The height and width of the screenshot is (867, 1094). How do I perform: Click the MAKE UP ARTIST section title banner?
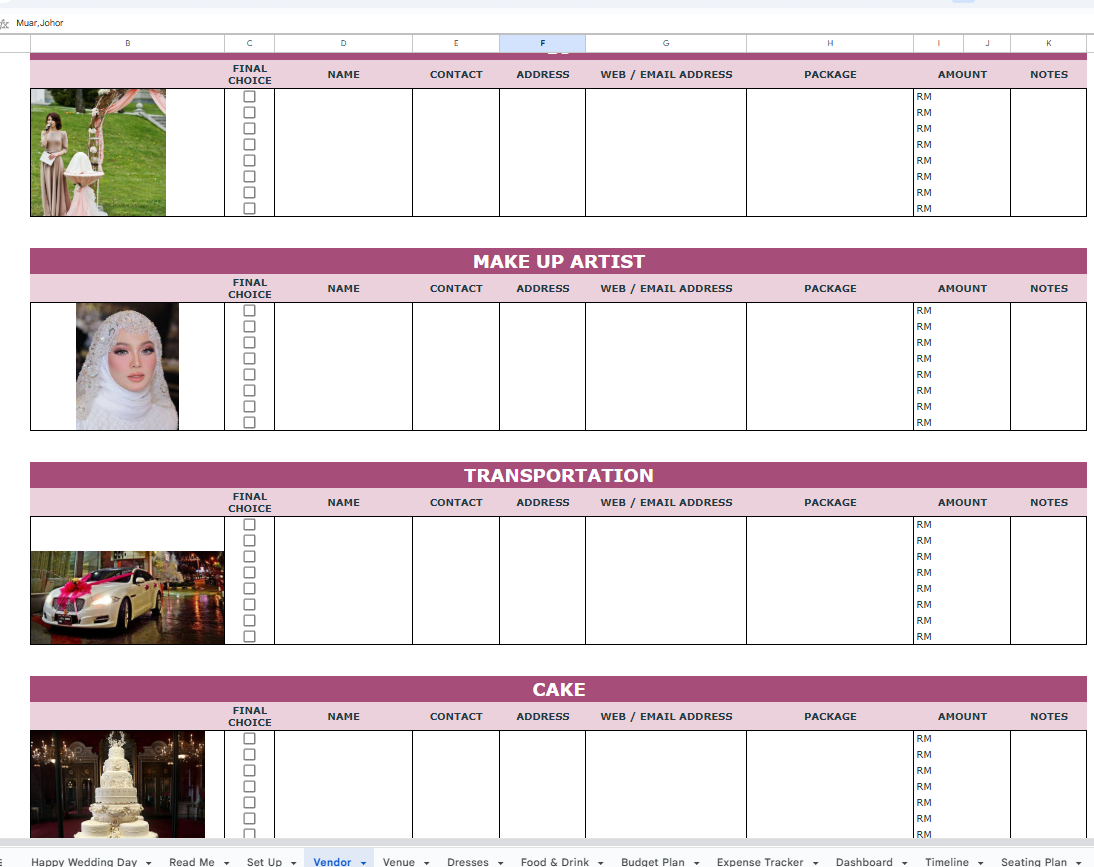[x=558, y=261]
